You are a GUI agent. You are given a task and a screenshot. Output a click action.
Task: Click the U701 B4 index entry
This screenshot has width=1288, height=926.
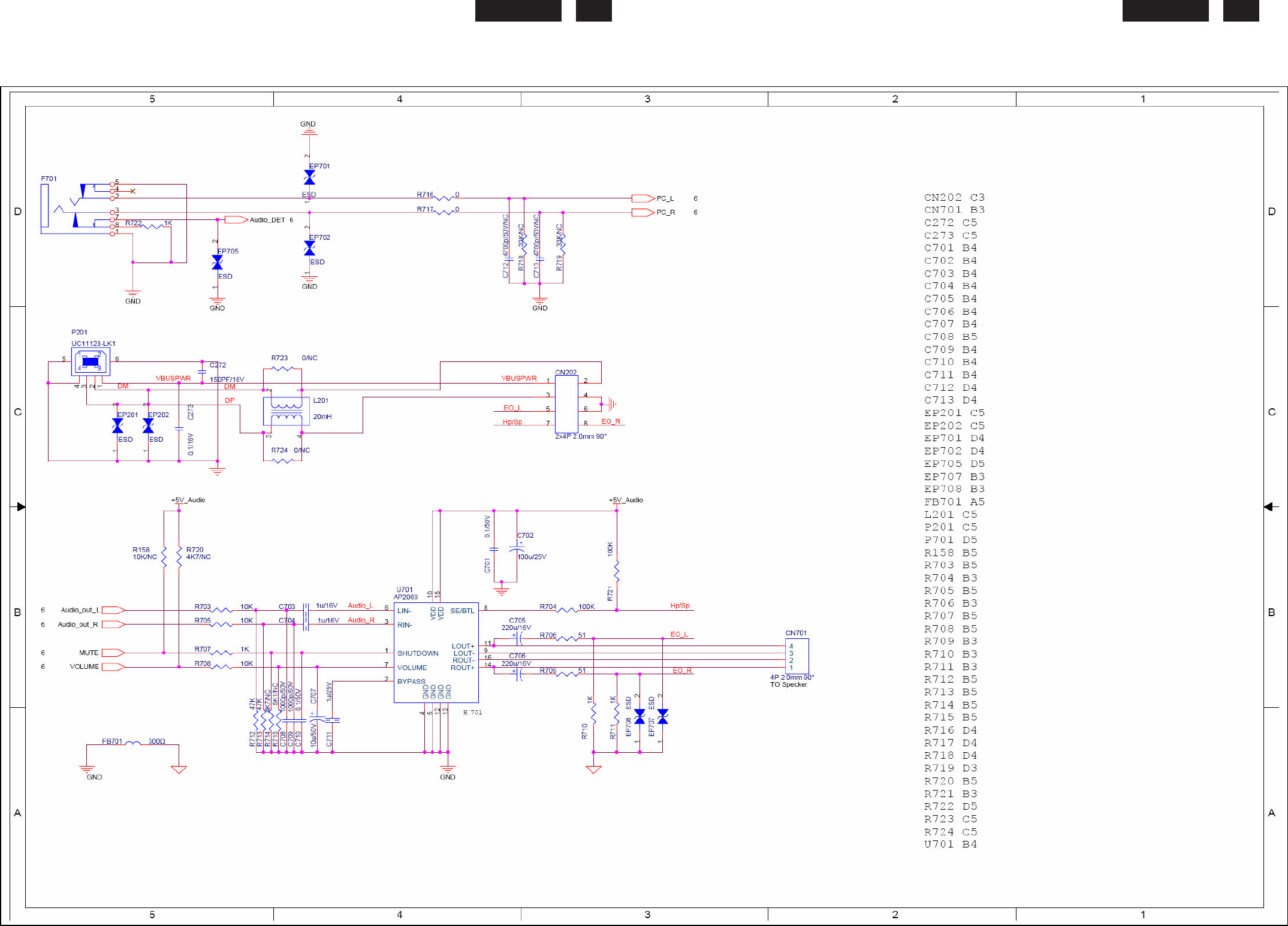[x=950, y=844]
